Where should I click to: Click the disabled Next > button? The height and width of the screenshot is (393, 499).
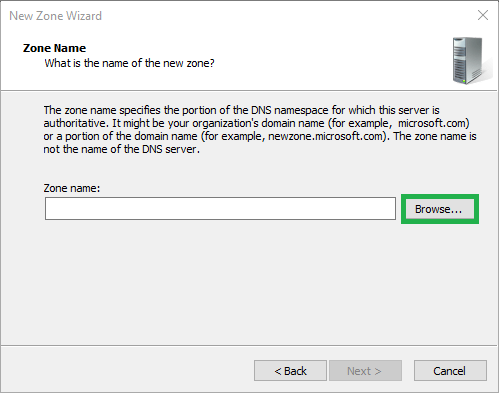click(365, 370)
